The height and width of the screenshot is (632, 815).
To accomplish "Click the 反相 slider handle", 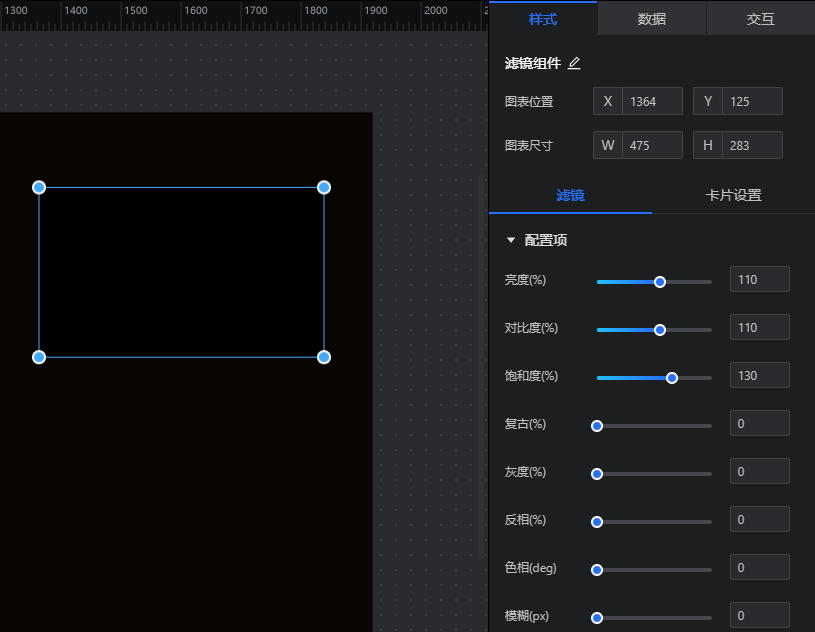I will coord(597,522).
